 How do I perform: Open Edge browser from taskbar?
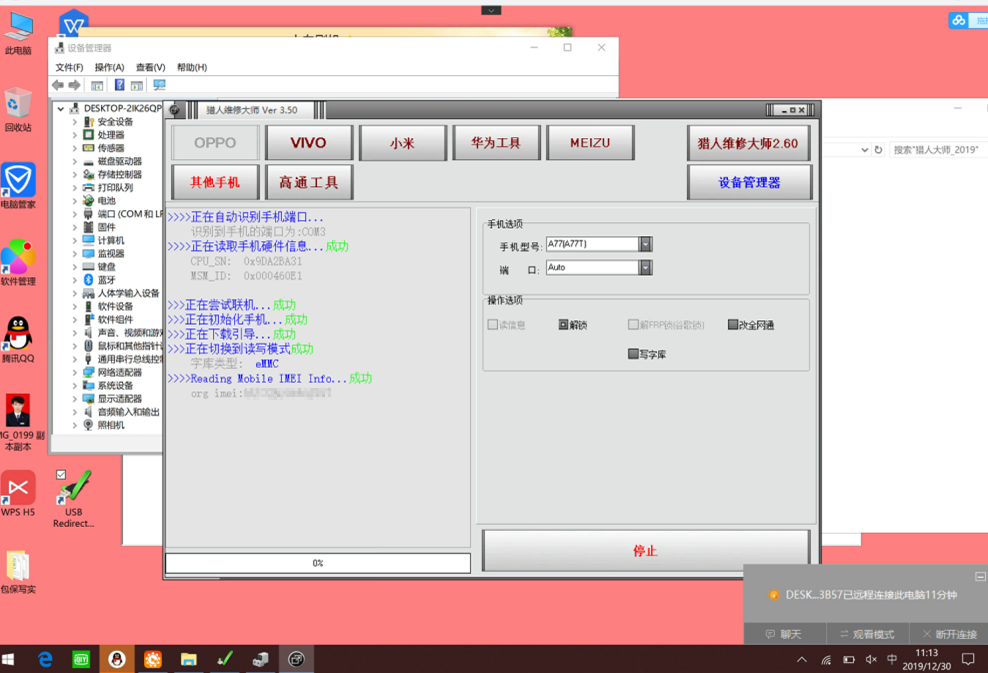(x=45, y=659)
